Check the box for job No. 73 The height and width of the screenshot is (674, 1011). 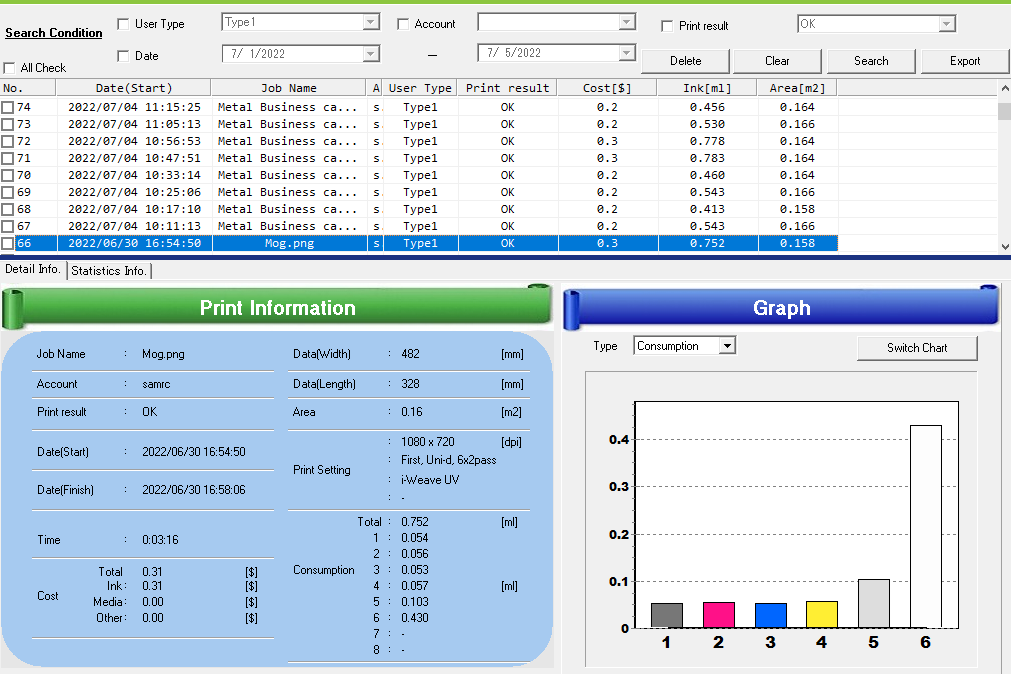click(8, 124)
